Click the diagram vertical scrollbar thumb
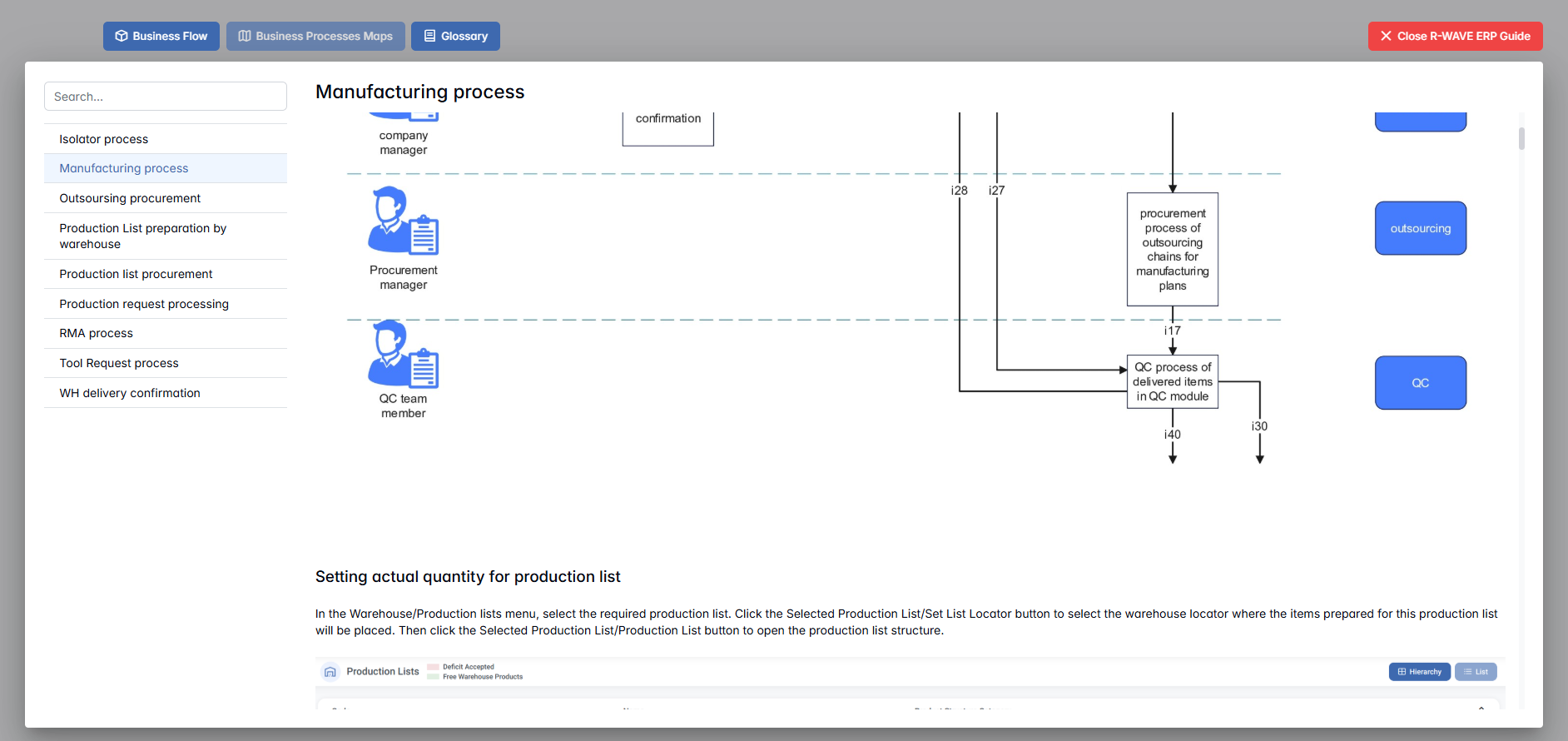1568x741 pixels. [1521, 138]
